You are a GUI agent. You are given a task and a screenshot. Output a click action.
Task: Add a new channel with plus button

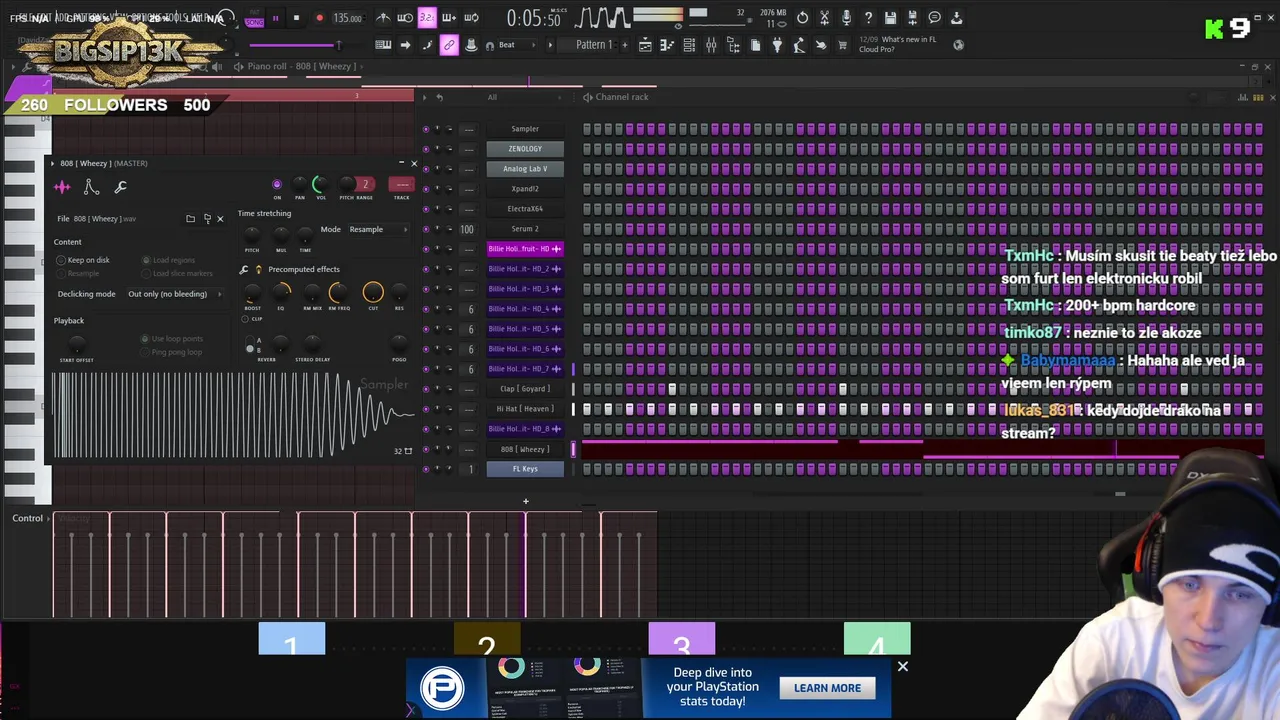(x=526, y=501)
